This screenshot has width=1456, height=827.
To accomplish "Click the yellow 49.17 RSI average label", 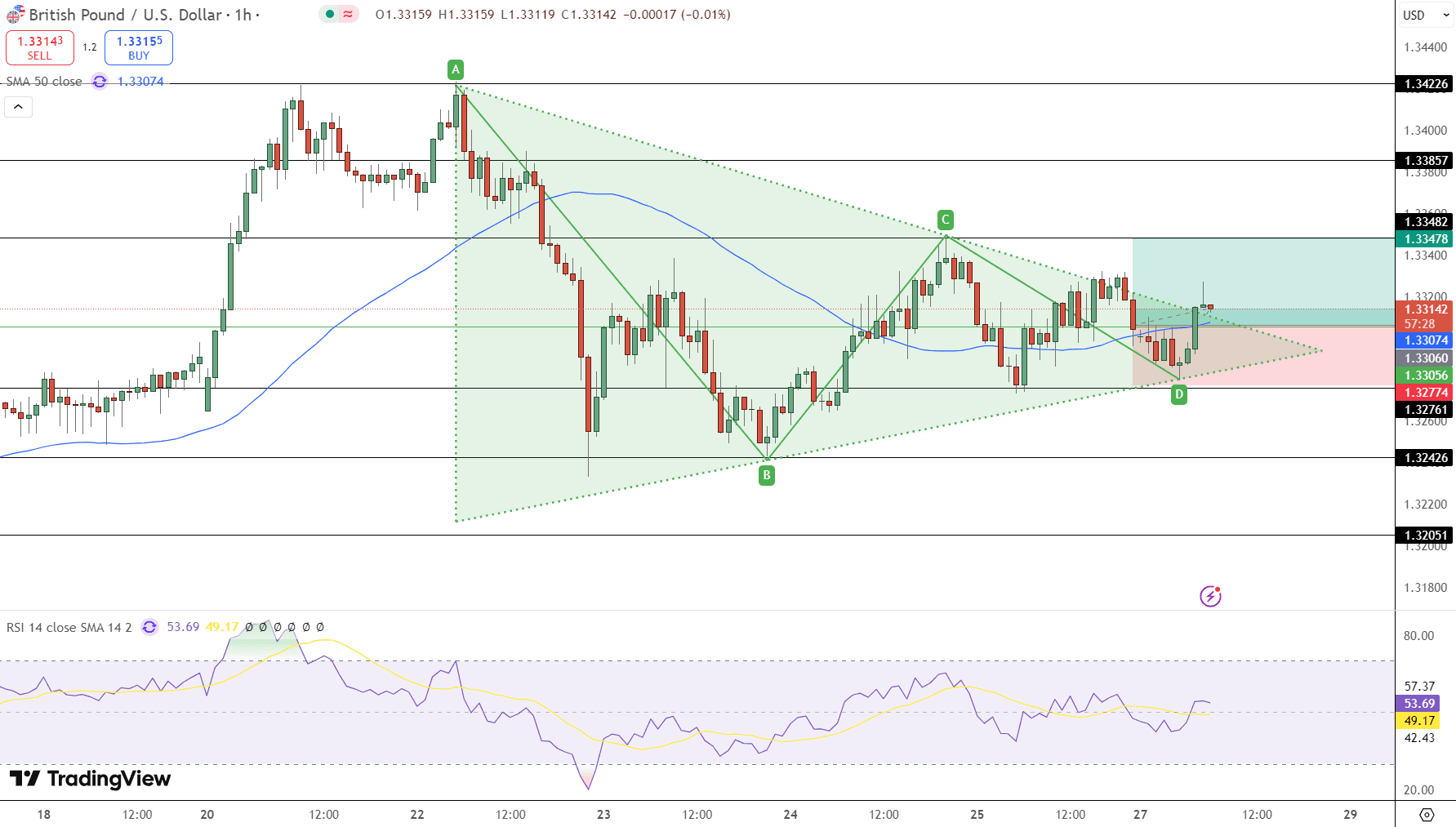I will click(1419, 721).
